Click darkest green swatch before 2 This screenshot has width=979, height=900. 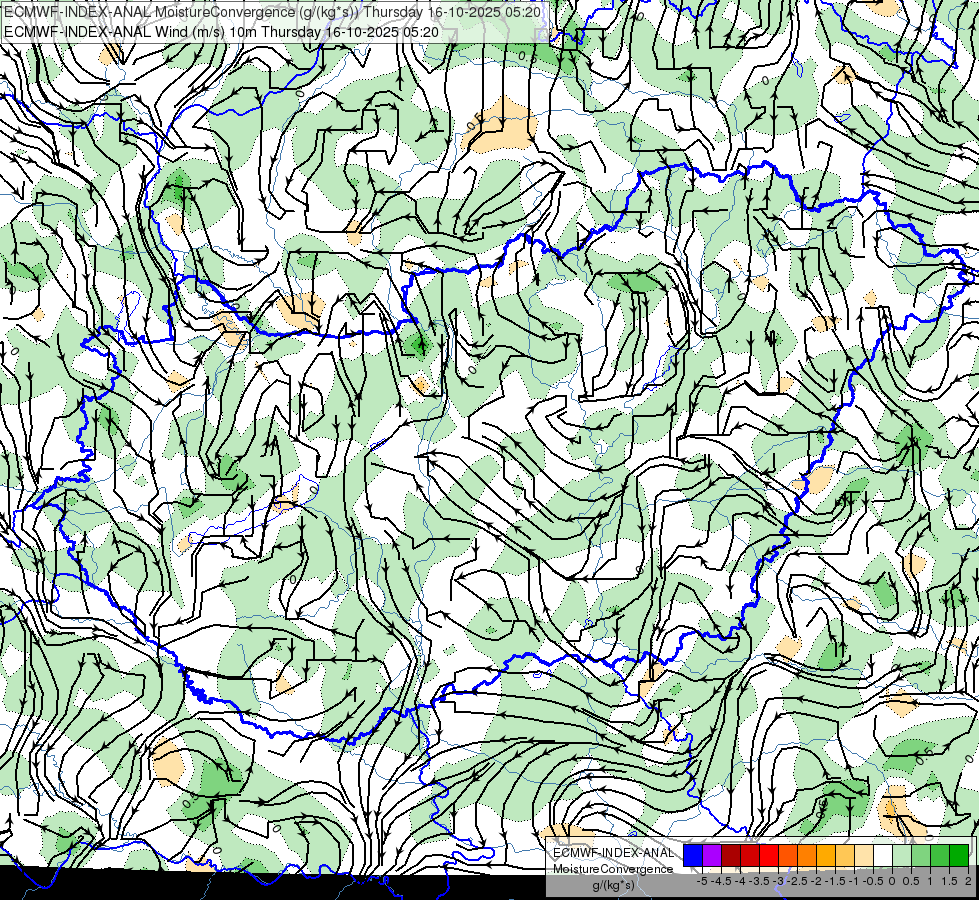click(959, 855)
